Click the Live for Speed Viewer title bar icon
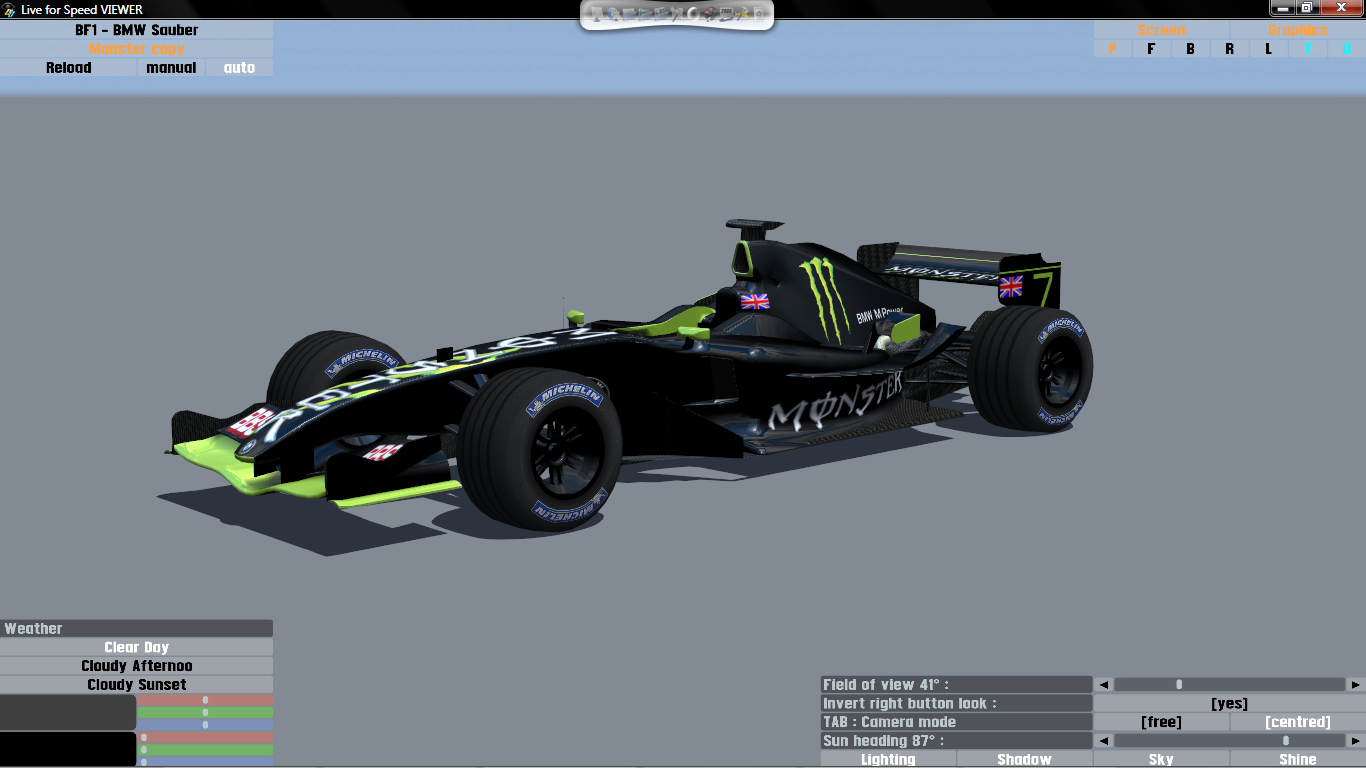 pos(9,9)
